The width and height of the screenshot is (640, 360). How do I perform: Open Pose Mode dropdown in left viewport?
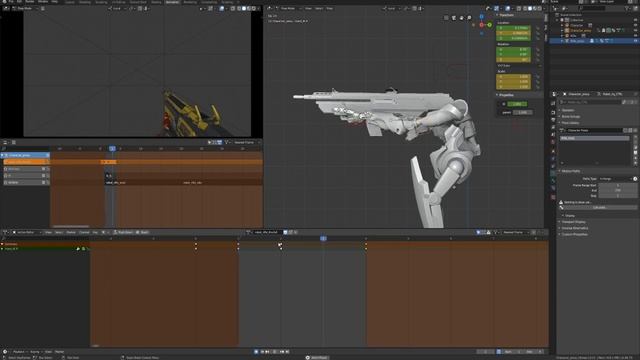tap(24, 8)
